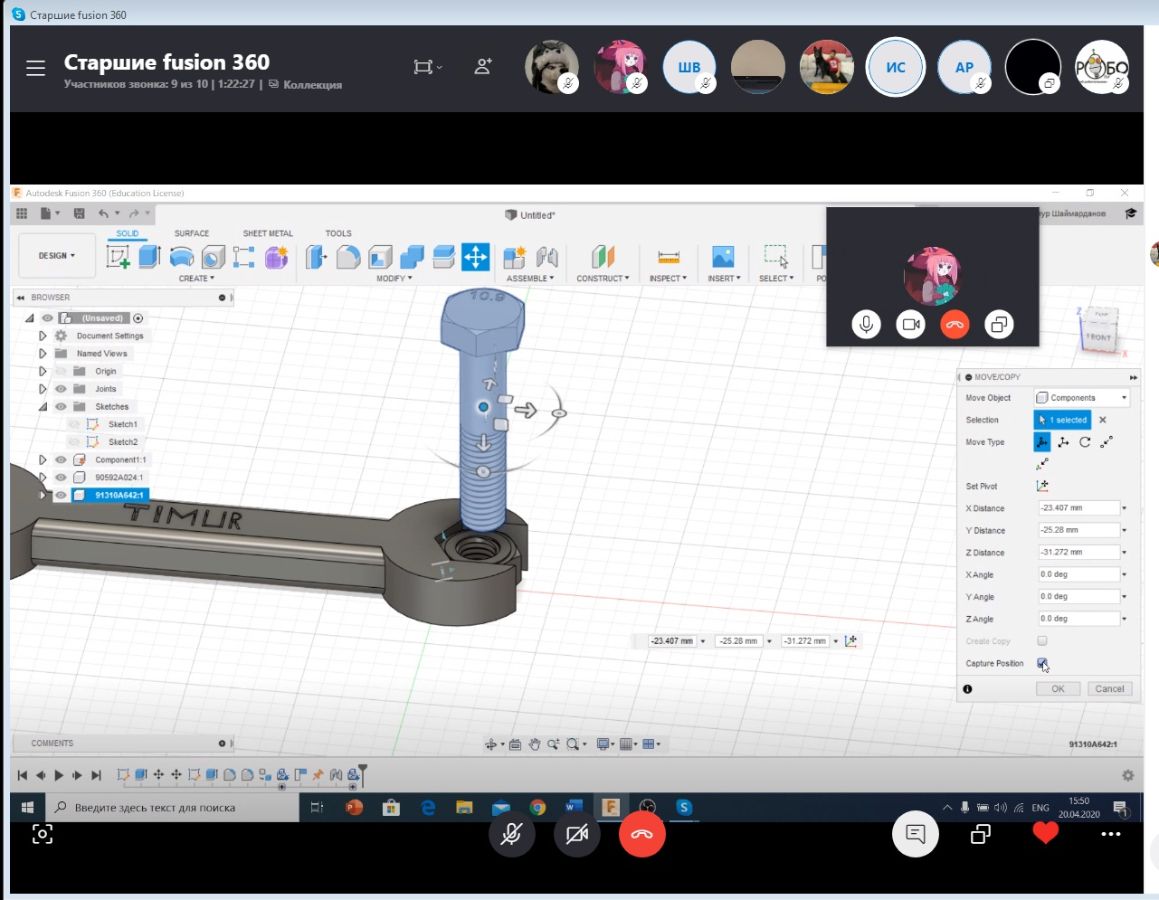Viewport: 1159px width, 900px height.
Task: Select the Revolve tool
Action: (181, 257)
